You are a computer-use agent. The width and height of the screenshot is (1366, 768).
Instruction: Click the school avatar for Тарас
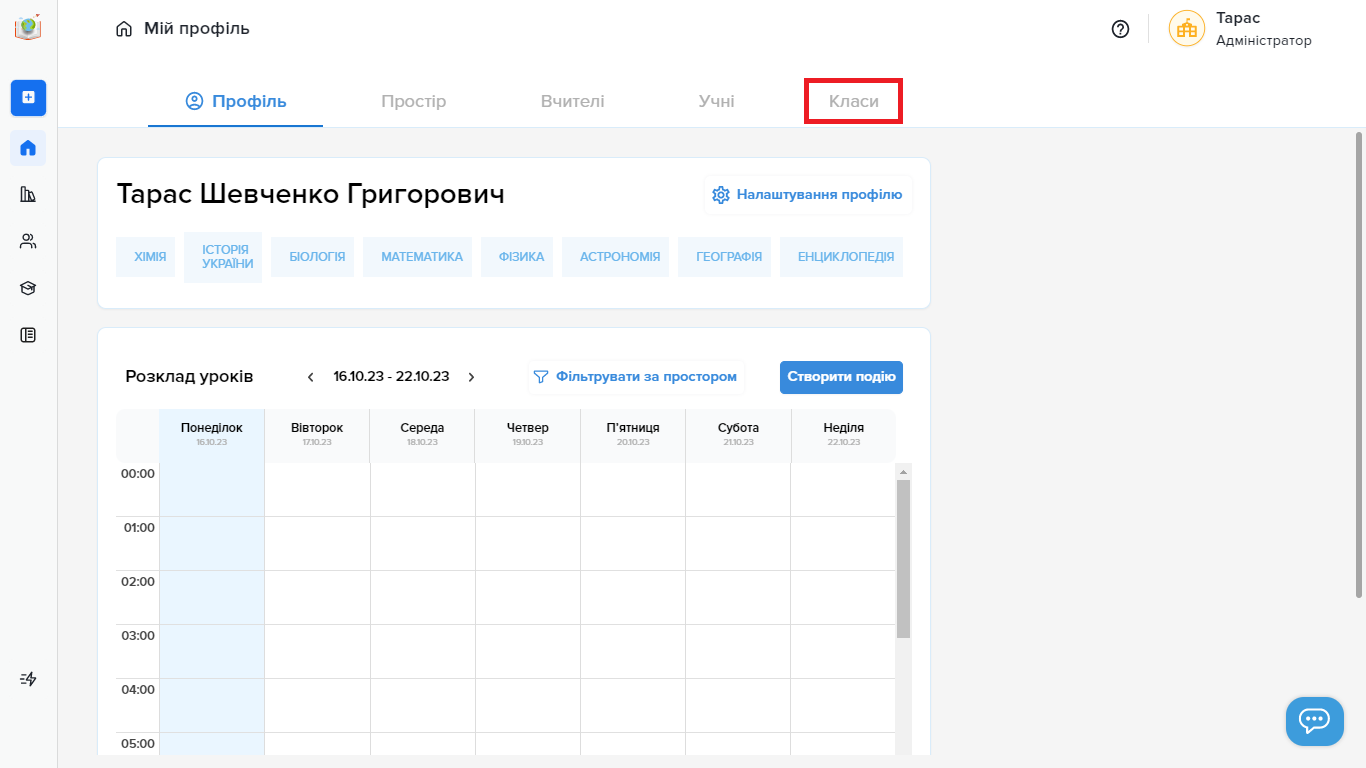[x=1186, y=29]
